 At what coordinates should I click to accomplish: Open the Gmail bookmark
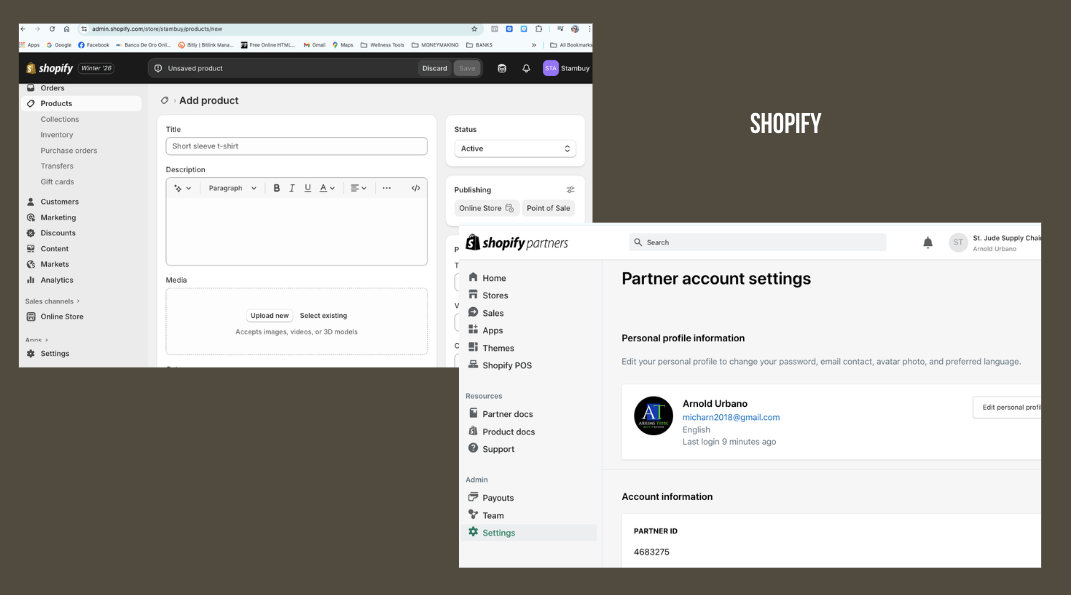tap(314, 45)
